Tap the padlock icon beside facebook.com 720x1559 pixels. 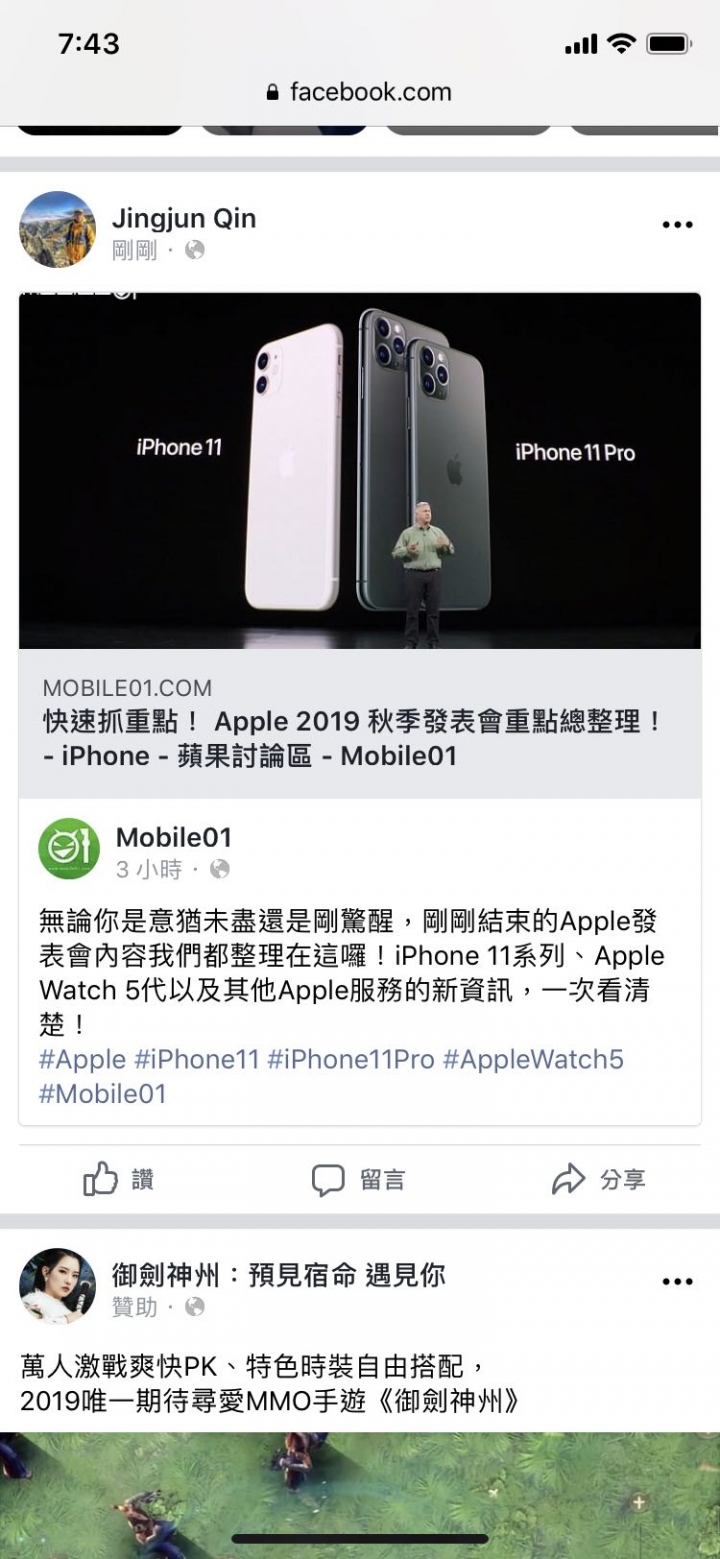point(273,93)
